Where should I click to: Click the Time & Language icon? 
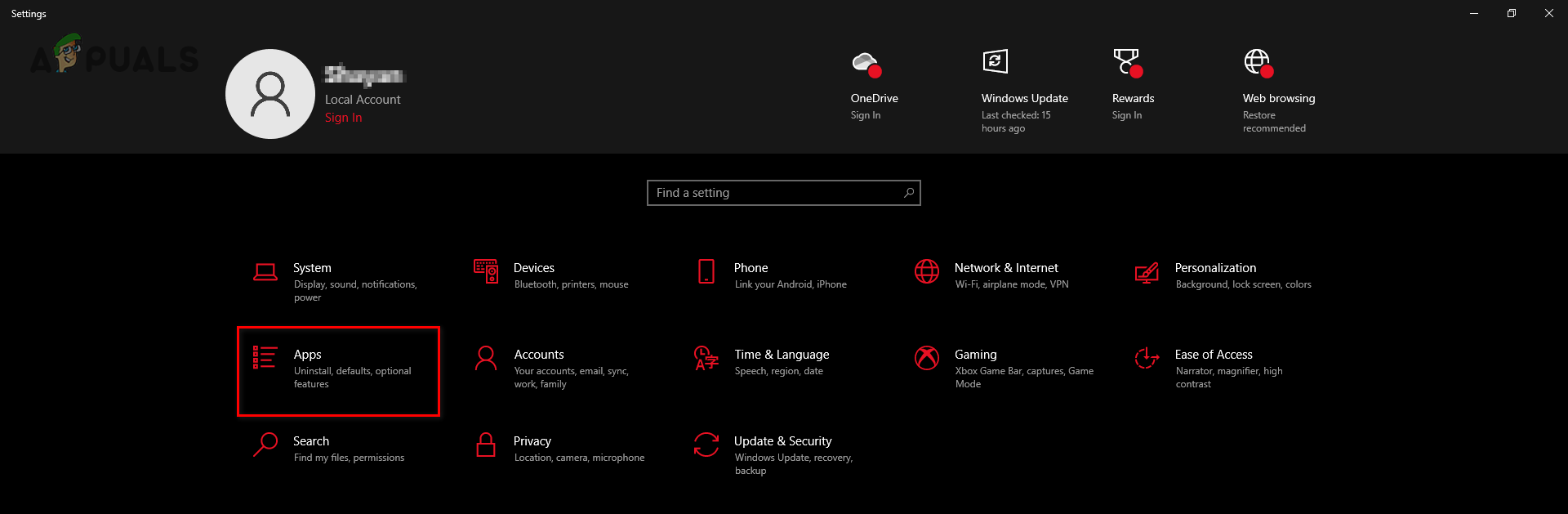(706, 358)
